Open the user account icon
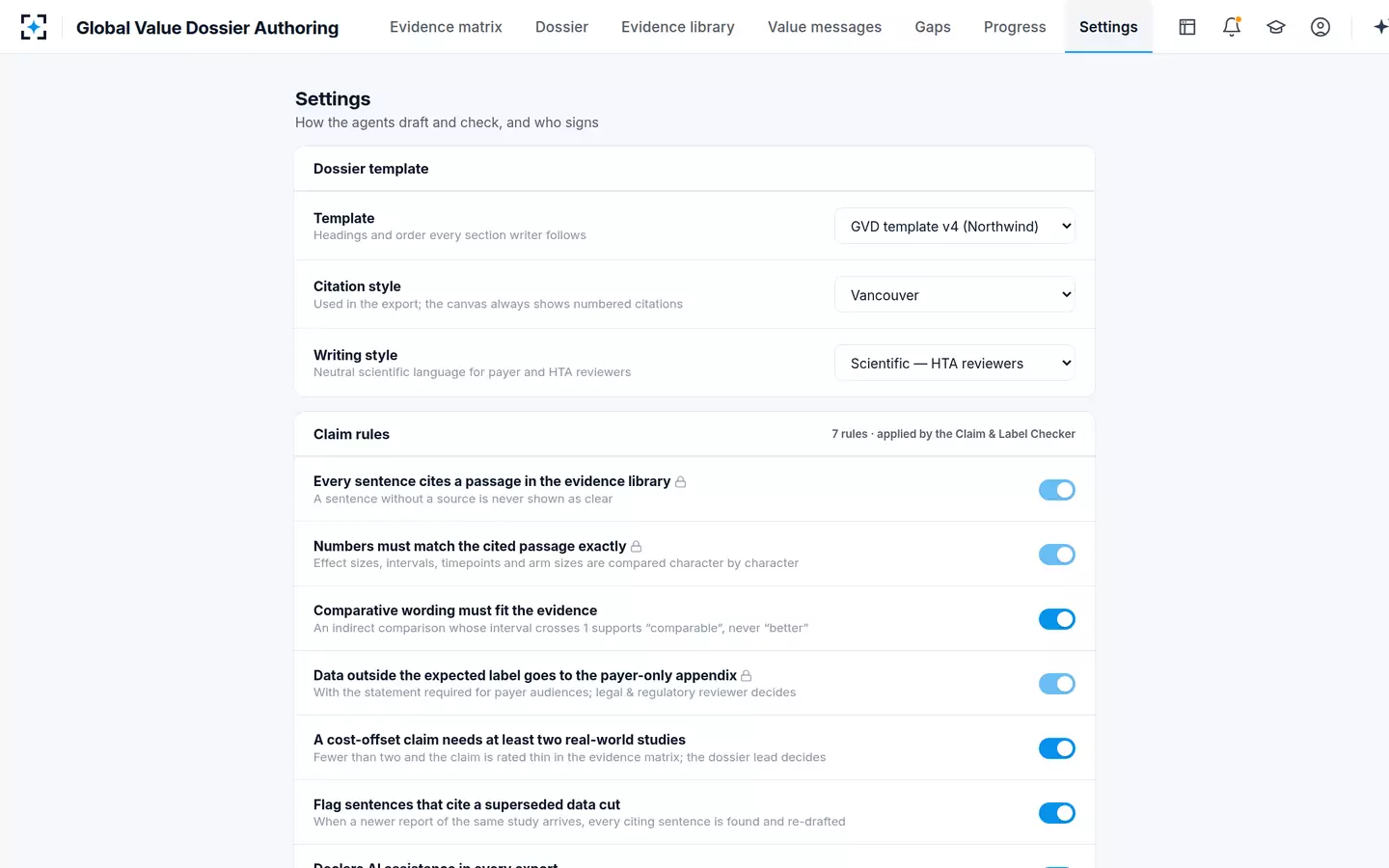 point(1321,27)
